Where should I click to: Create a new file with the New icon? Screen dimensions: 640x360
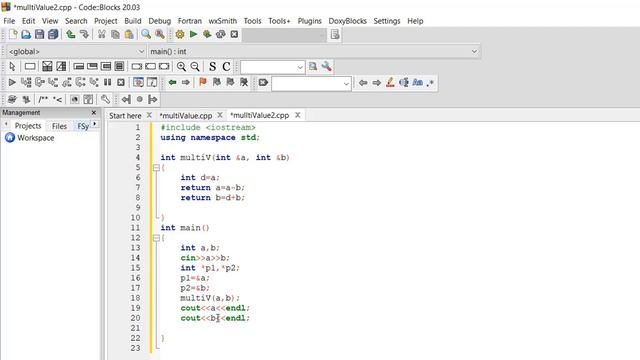point(13,34)
